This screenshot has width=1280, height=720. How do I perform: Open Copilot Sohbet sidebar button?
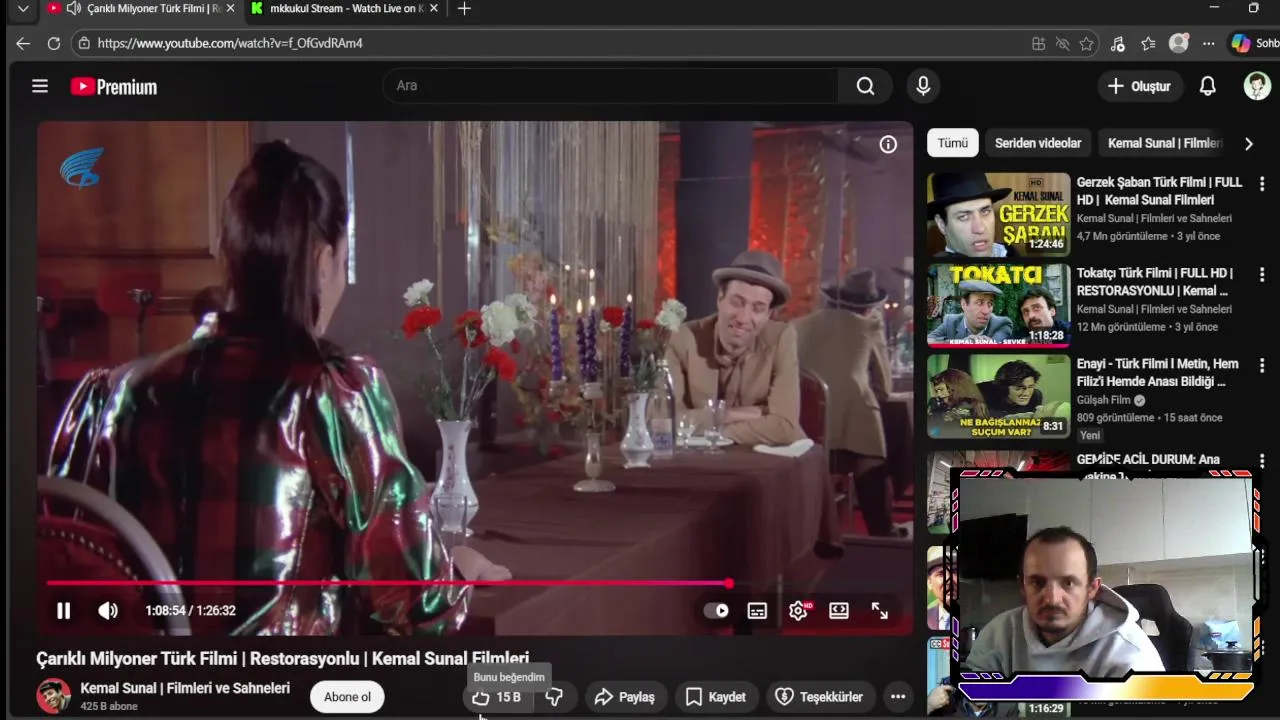coord(1254,43)
